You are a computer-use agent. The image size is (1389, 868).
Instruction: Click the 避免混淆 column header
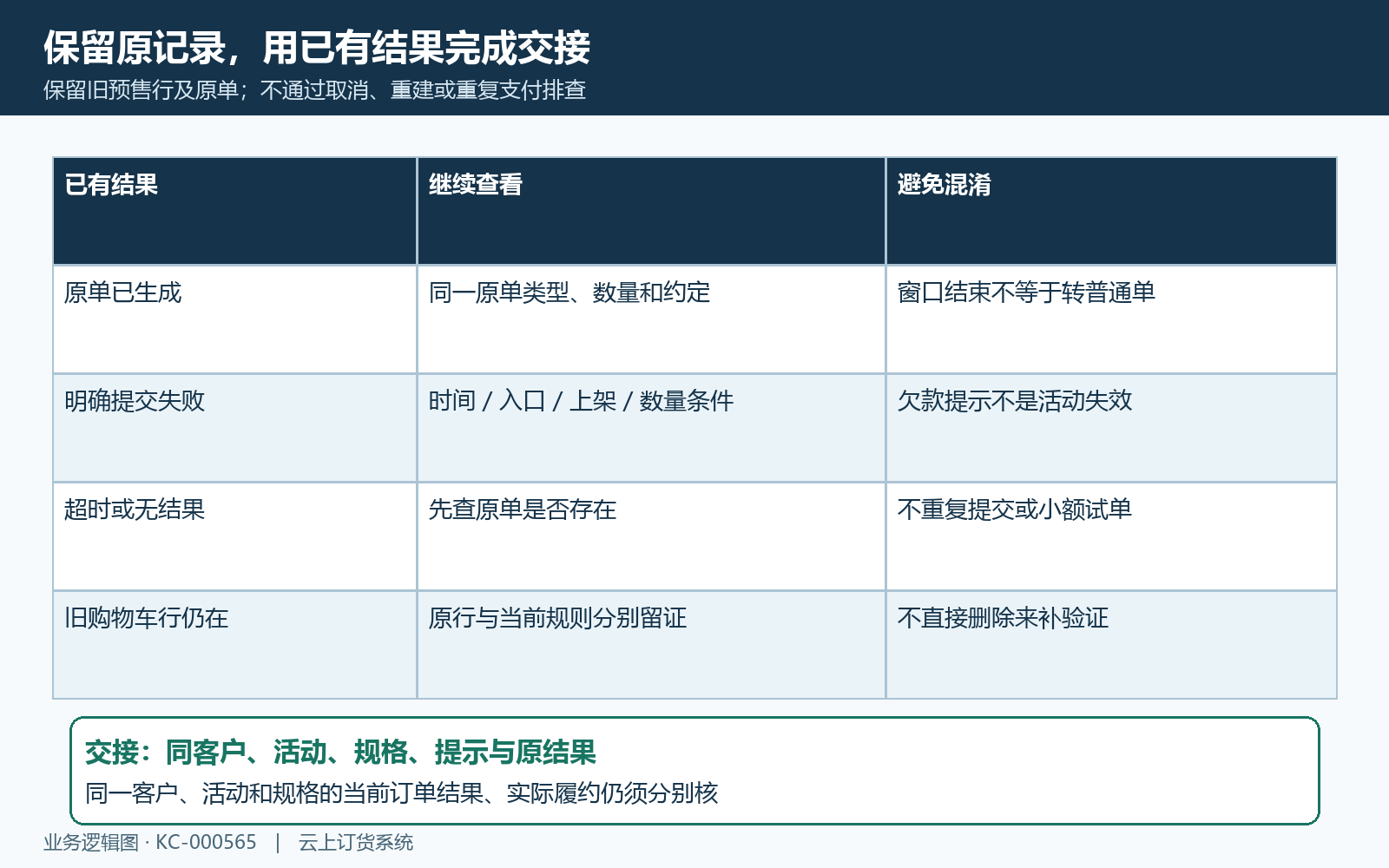click(x=1111, y=211)
